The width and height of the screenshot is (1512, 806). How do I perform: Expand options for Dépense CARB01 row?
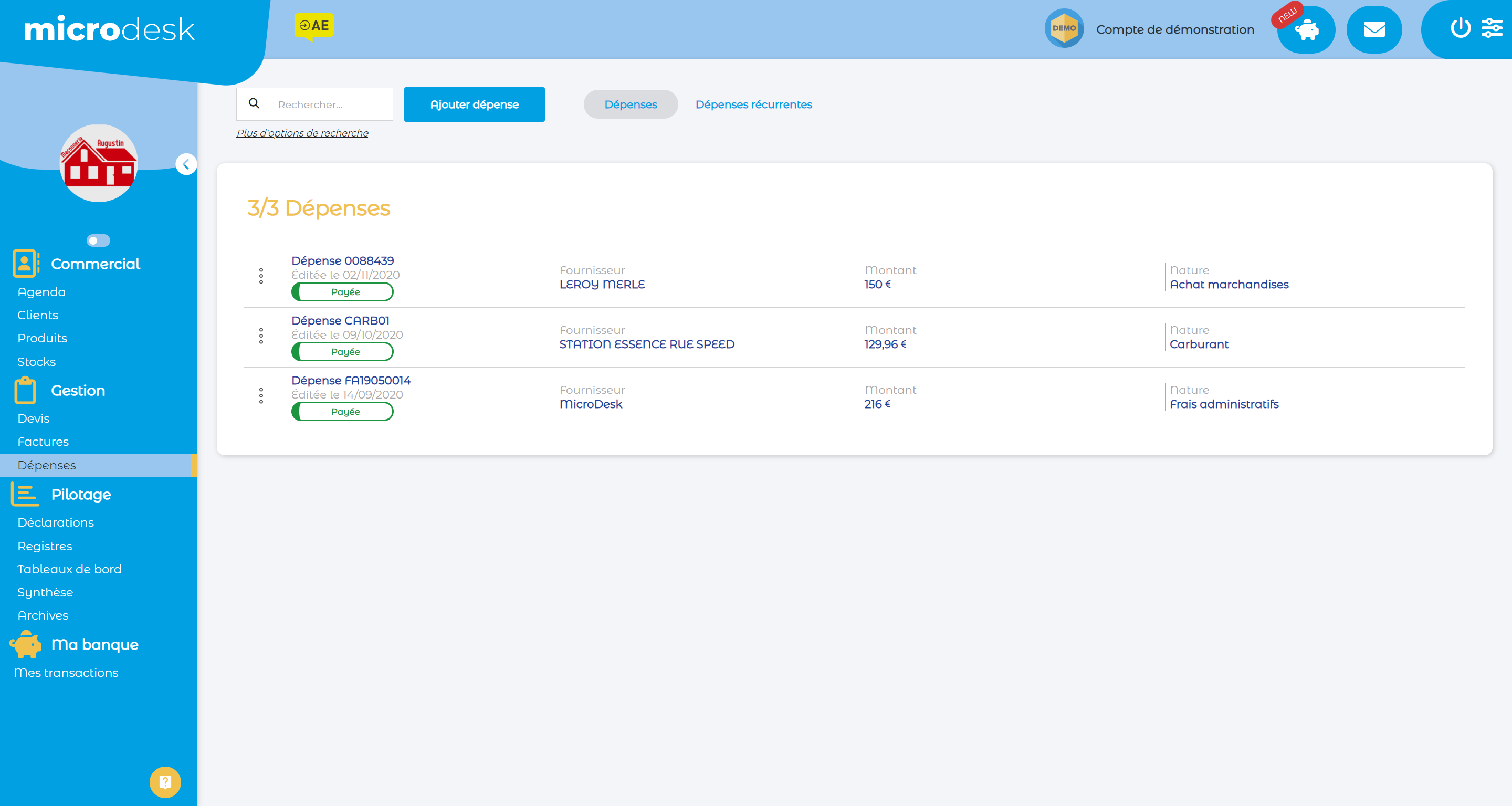[261, 336]
